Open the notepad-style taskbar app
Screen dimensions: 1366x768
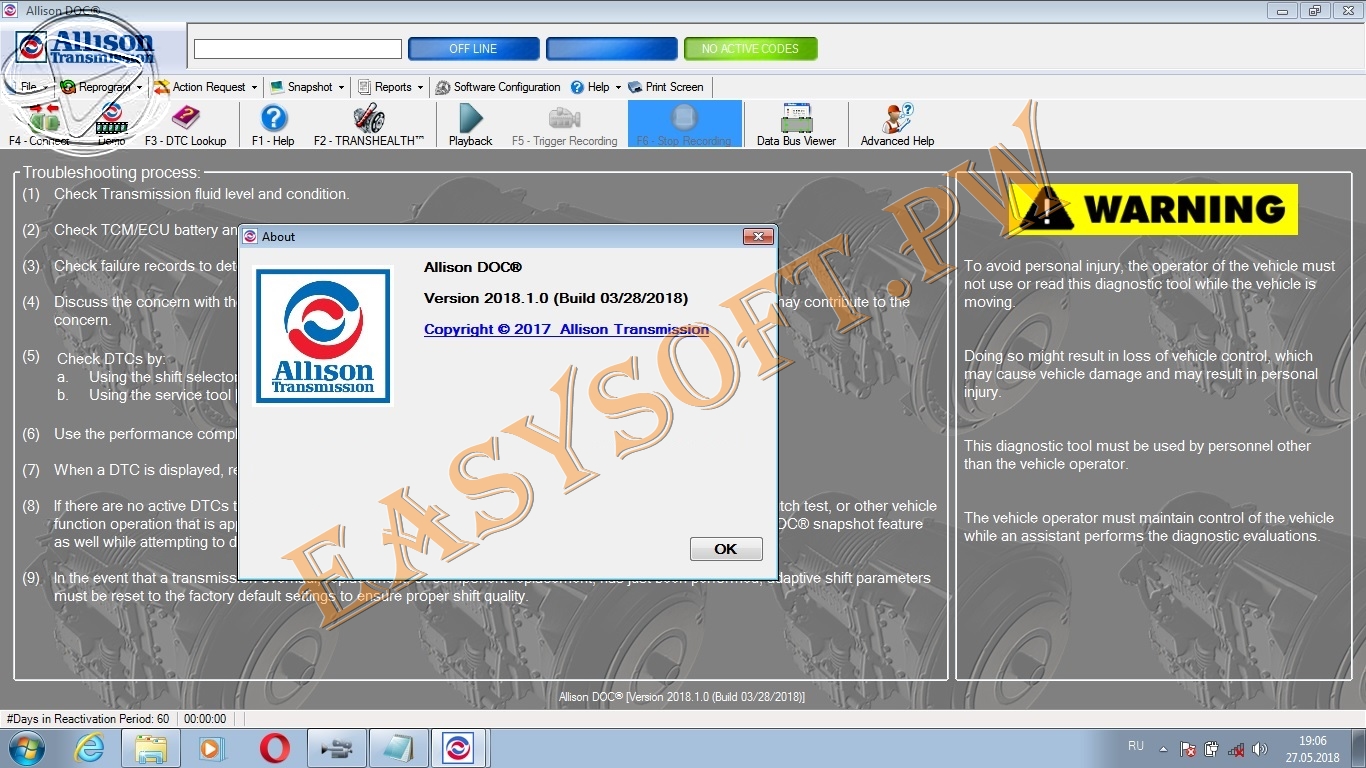(x=398, y=748)
